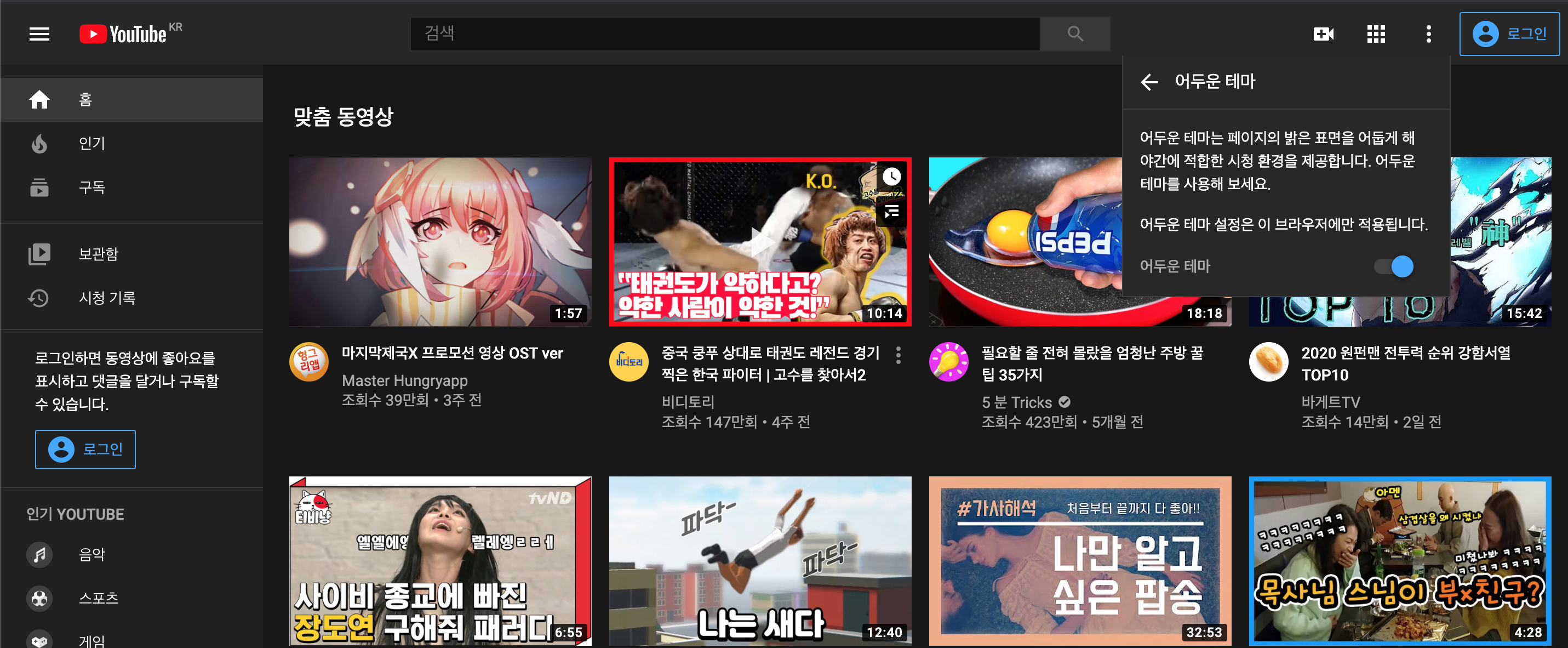Select 홈 in the sidebar
This screenshot has width=1568, height=648.
click(x=131, y=99)
